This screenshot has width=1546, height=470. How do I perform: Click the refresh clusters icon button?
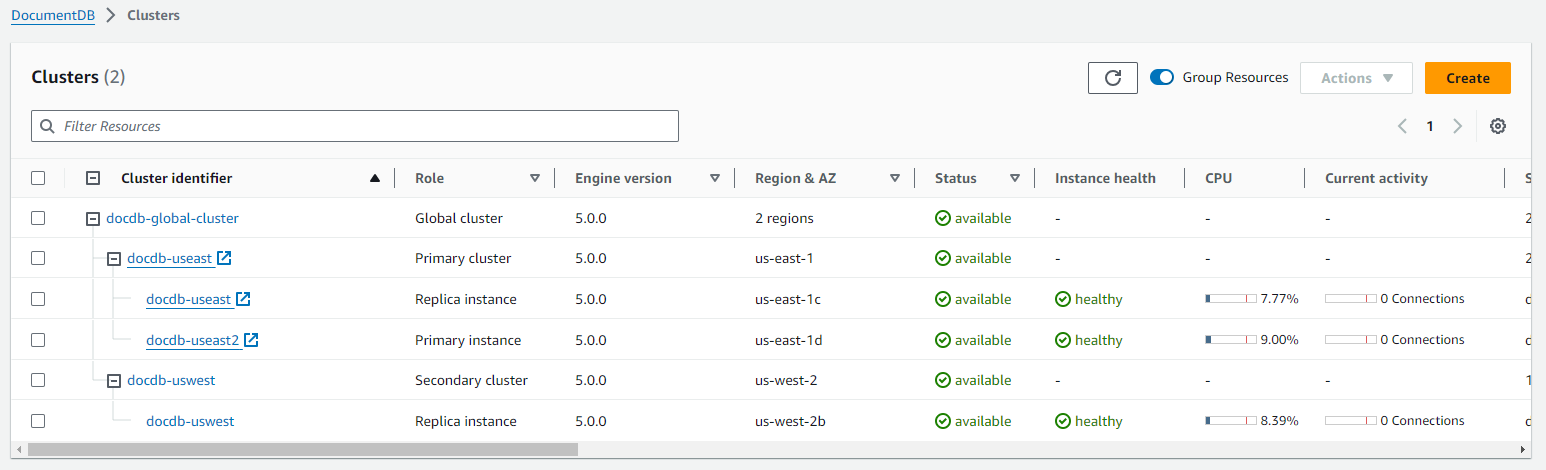1112,78
